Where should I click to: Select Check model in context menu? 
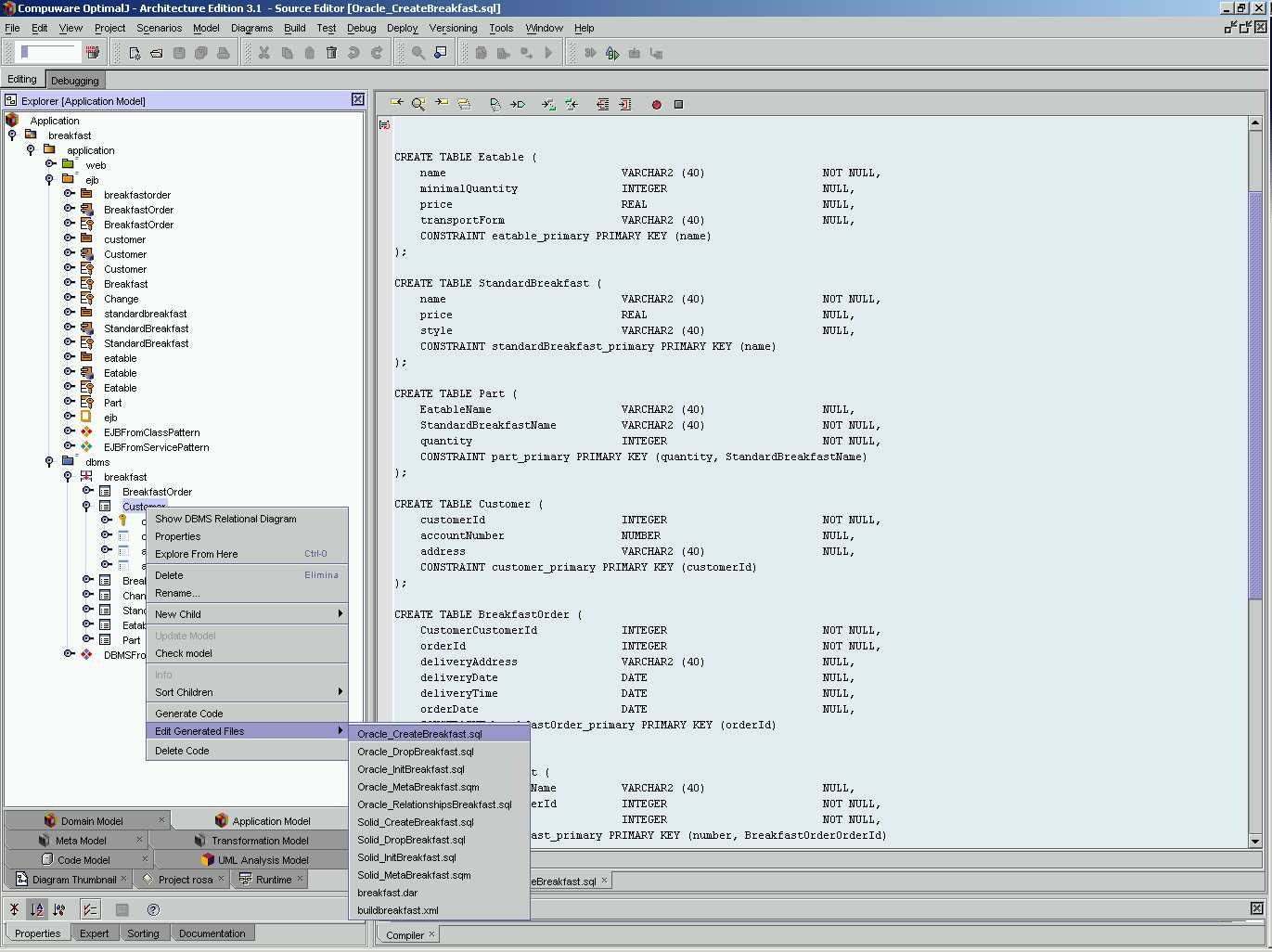[247, 653]
